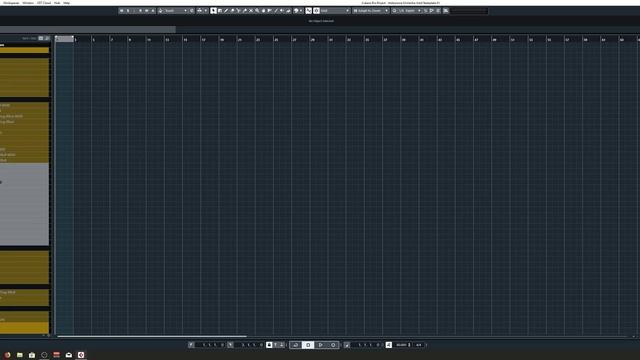Select the Glue tool in toolbar

point(244,11)
